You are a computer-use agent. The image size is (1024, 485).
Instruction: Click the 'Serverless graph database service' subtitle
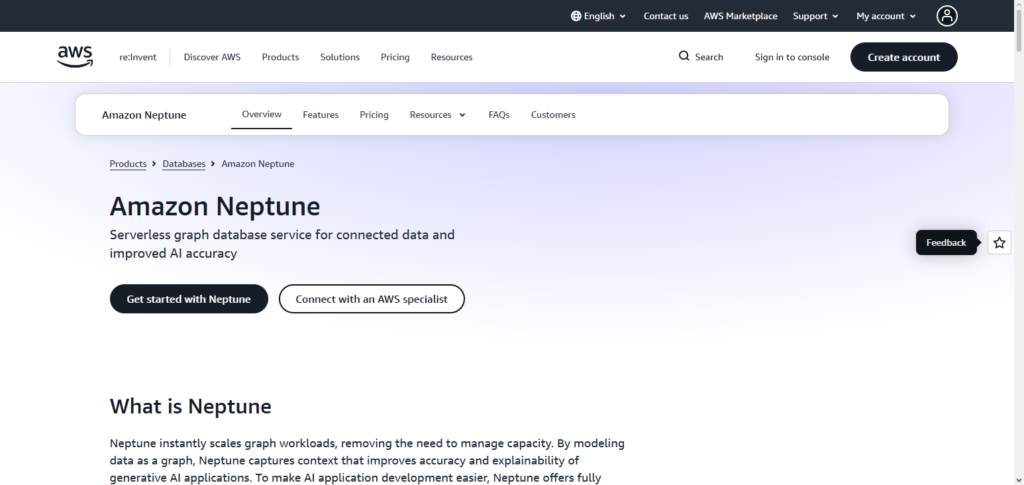point(282,243)
